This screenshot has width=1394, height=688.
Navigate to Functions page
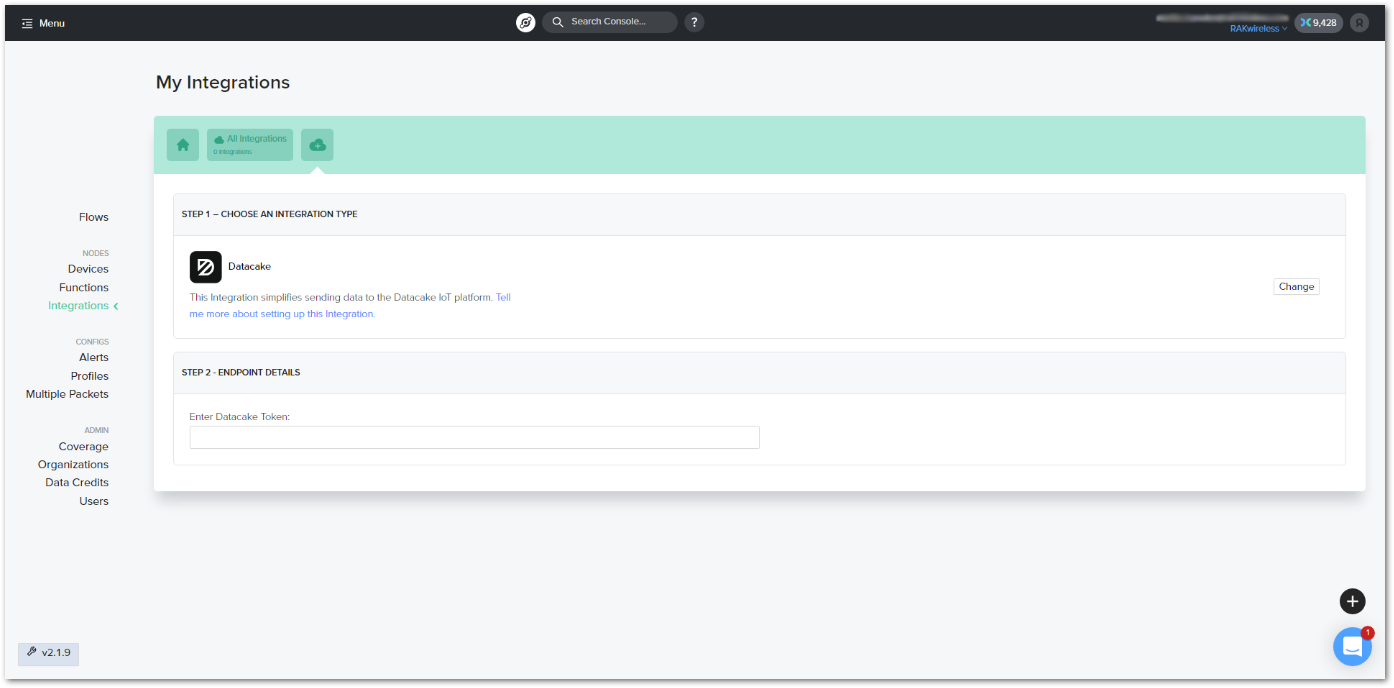coord(84,287)
